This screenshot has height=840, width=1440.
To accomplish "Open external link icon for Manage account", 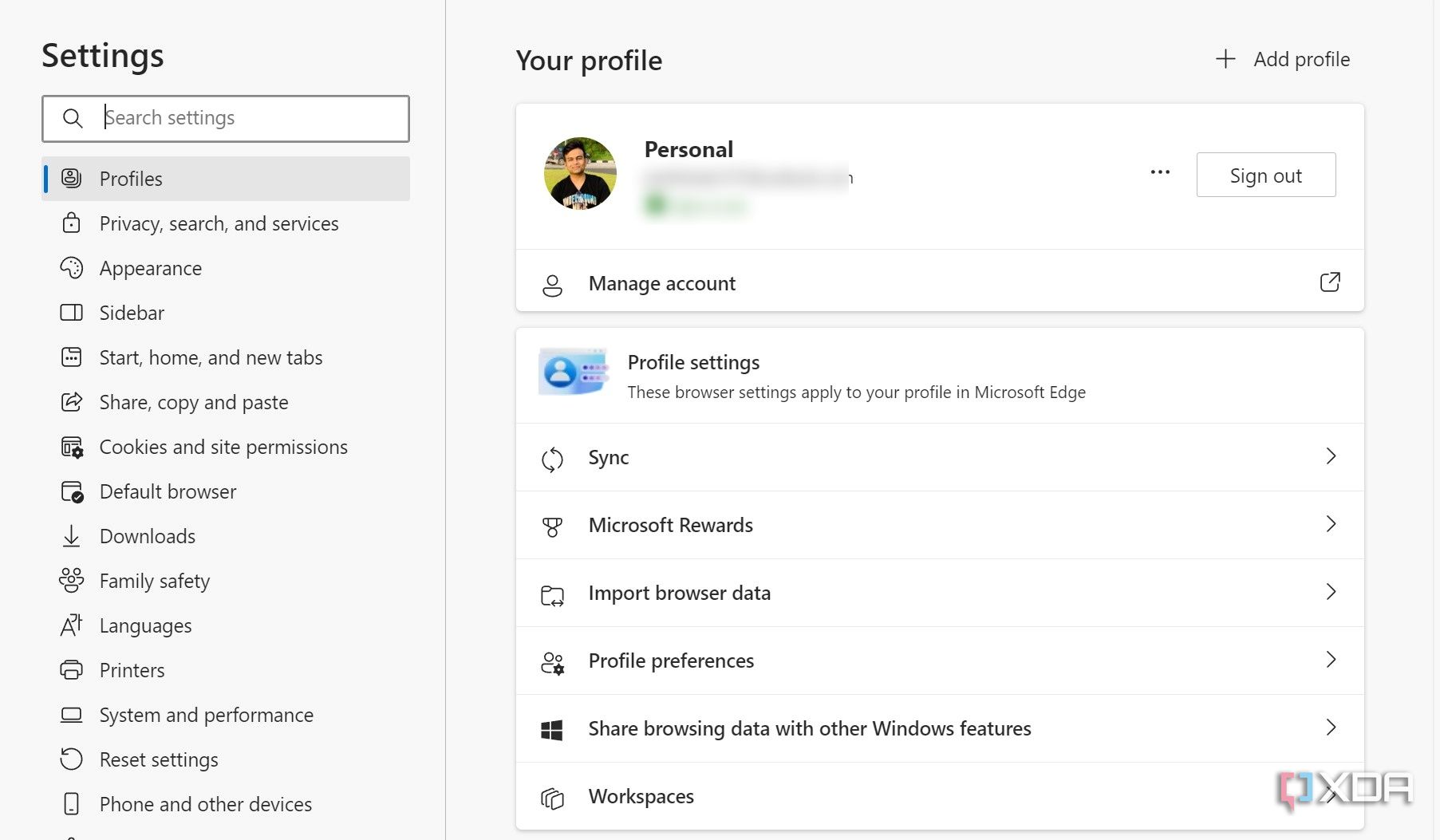I will [1330, 282].
